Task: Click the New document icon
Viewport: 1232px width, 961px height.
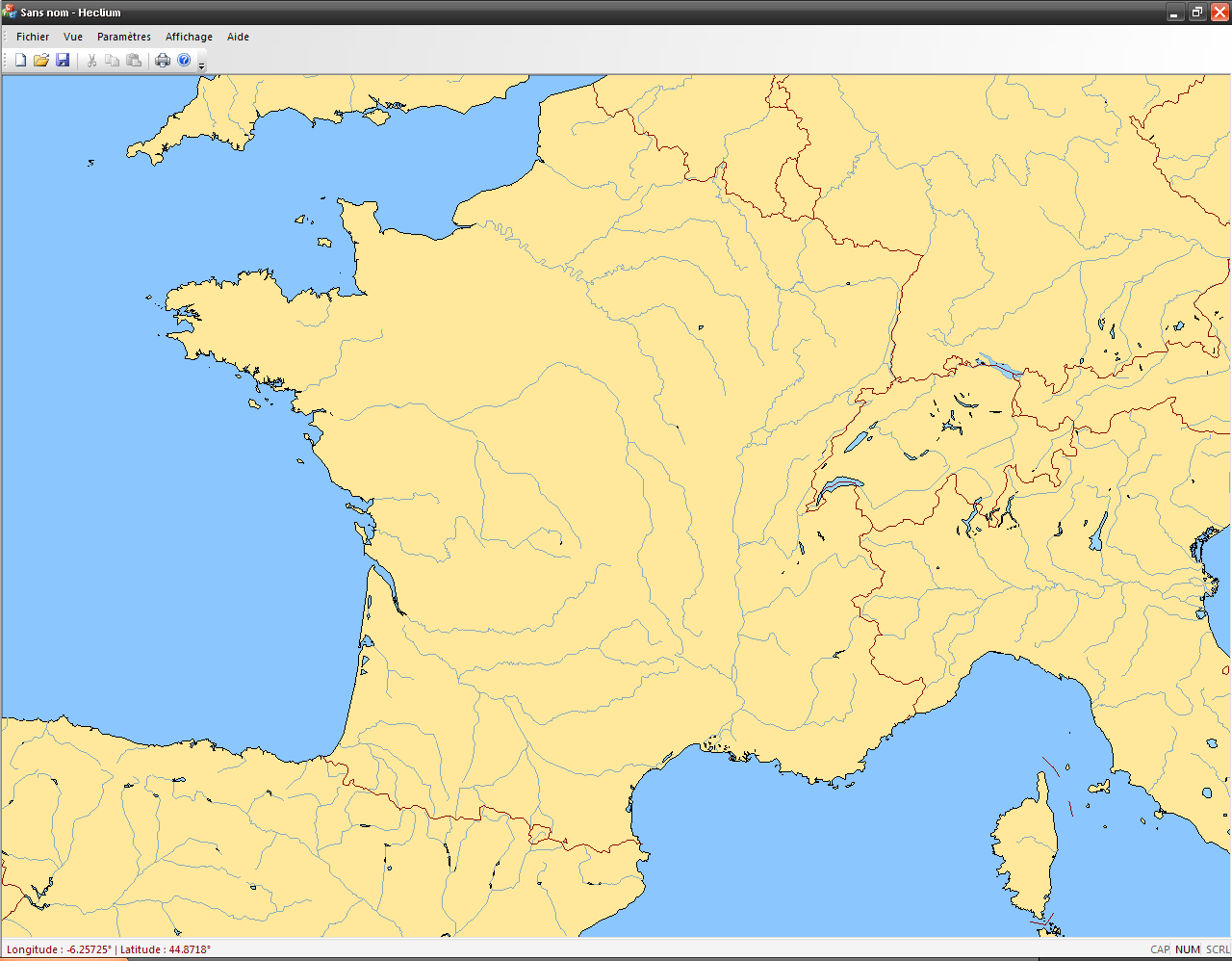Action: pos(20,61)
